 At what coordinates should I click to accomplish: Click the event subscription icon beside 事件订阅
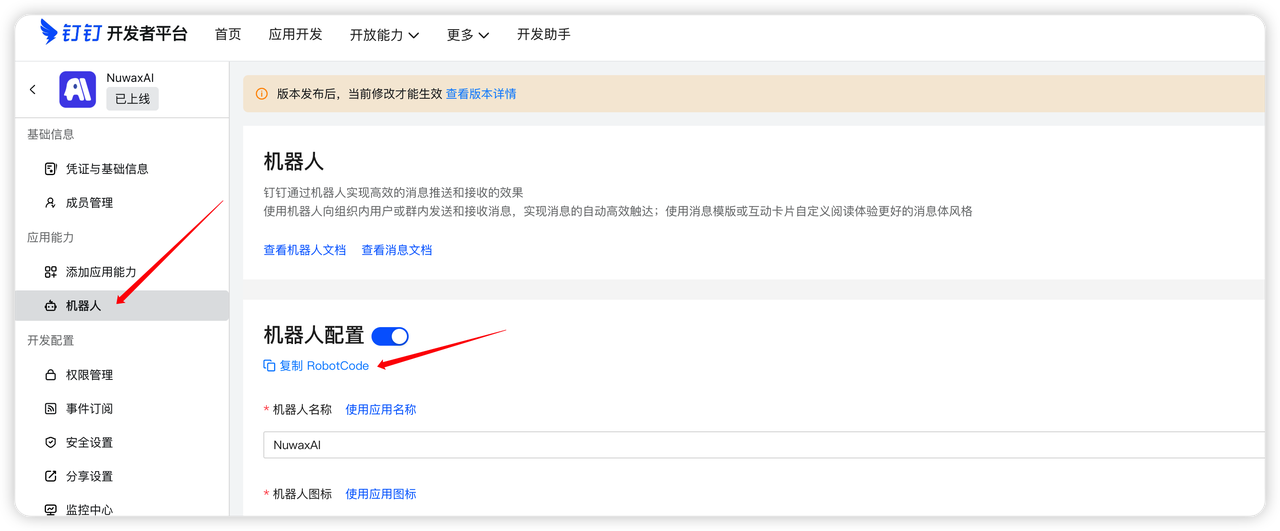(x=51, y=409)
